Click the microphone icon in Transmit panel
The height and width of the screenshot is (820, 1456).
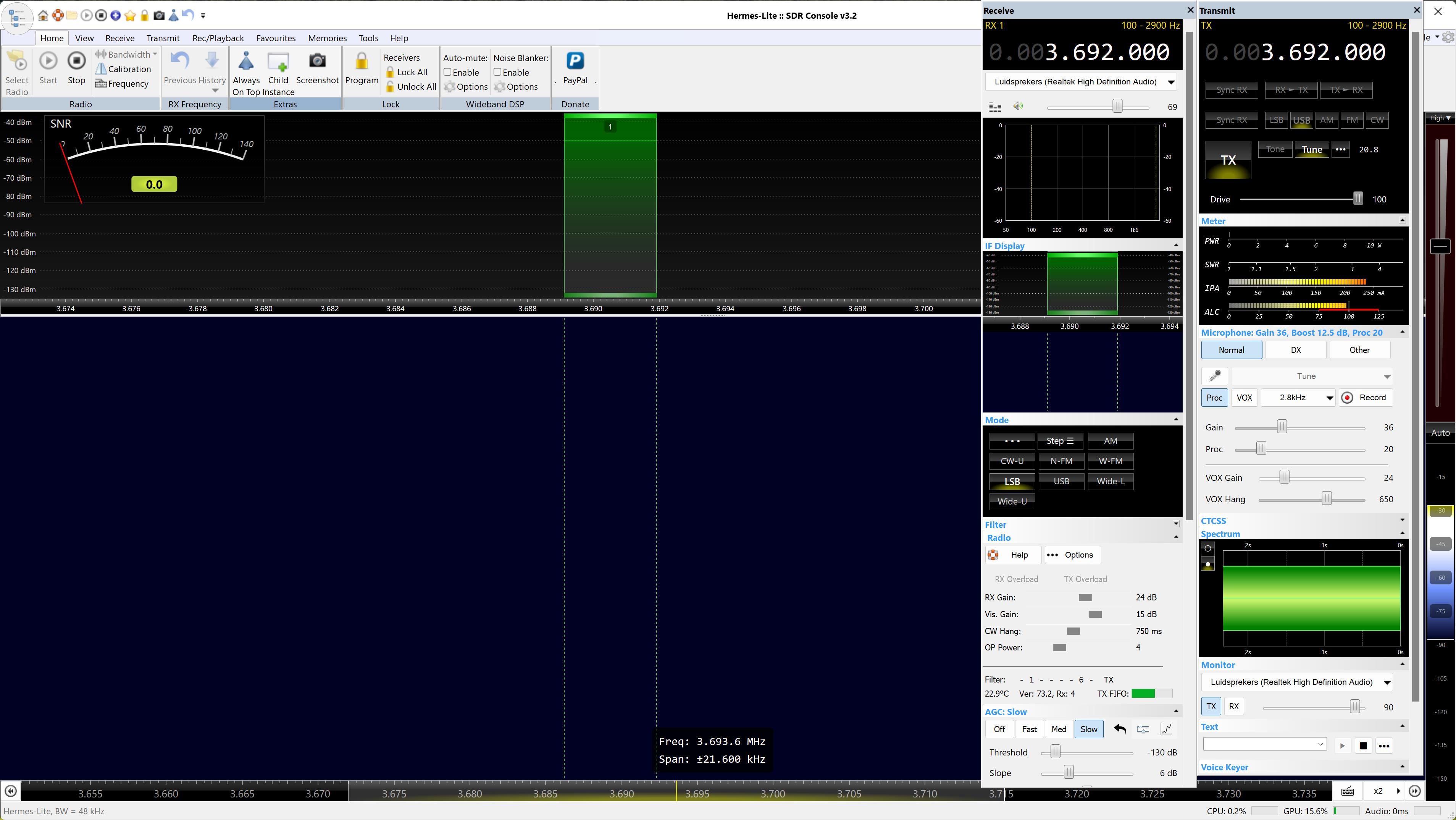pyautogui.click(x=1214, y=376)
